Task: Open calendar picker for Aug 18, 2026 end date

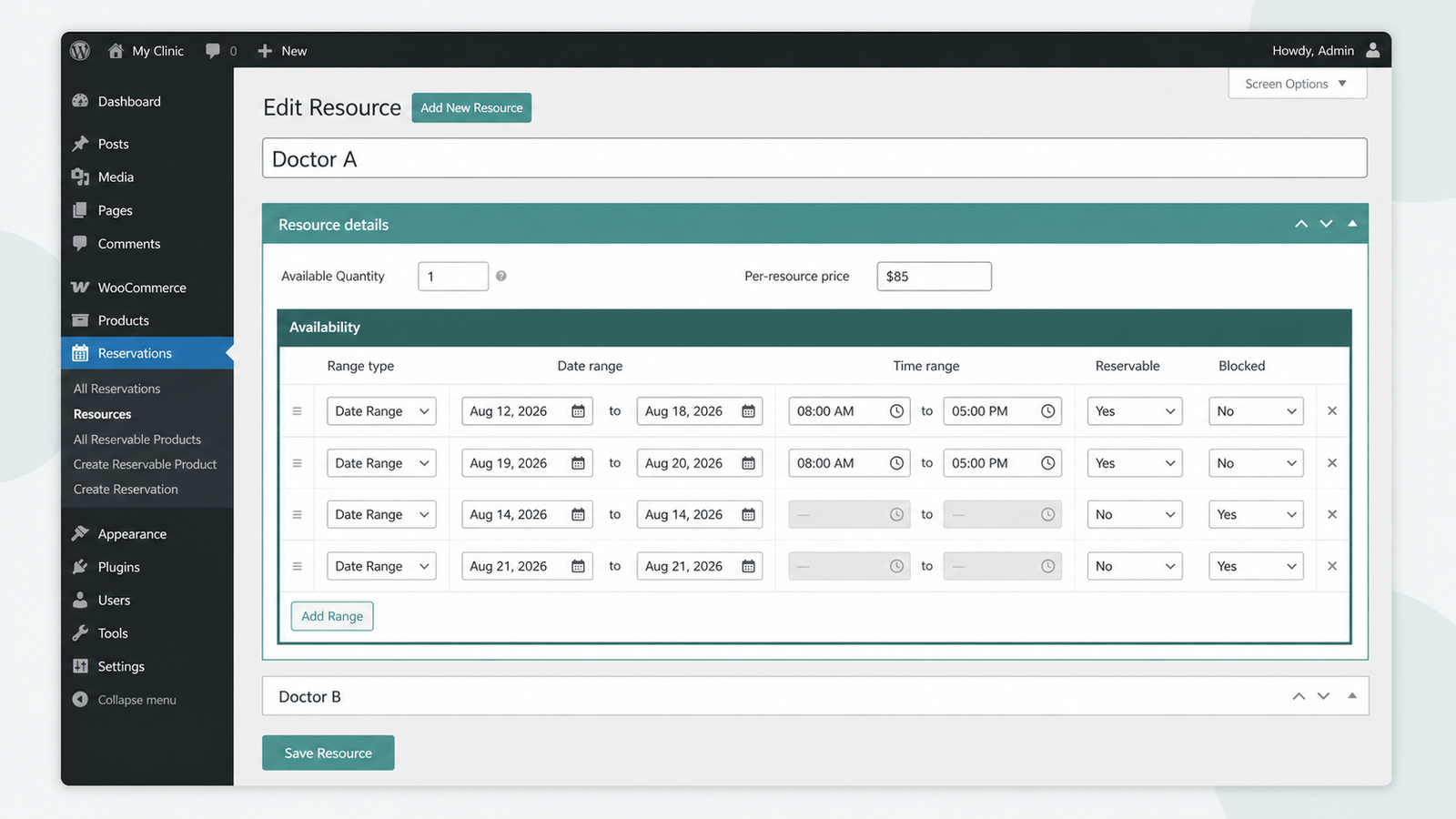Action: [x=748, y=411]
